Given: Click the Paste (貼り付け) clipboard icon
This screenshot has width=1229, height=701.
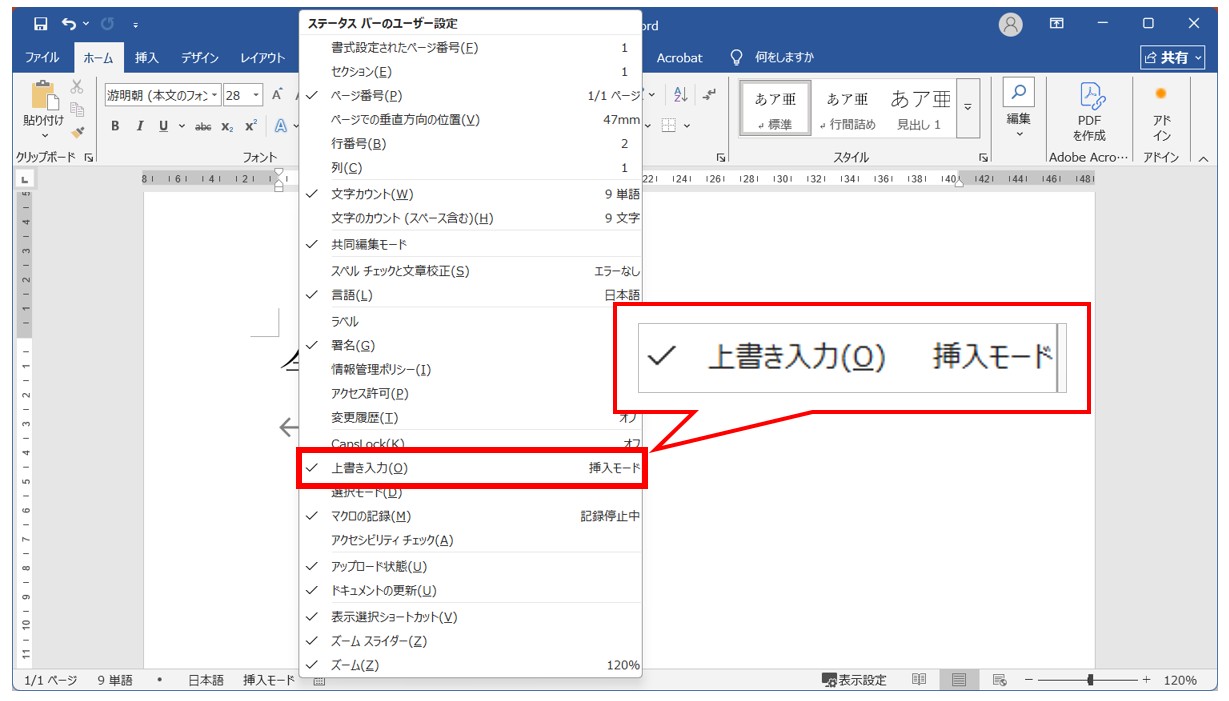Looking at the screenshot, I should point(44,96).
